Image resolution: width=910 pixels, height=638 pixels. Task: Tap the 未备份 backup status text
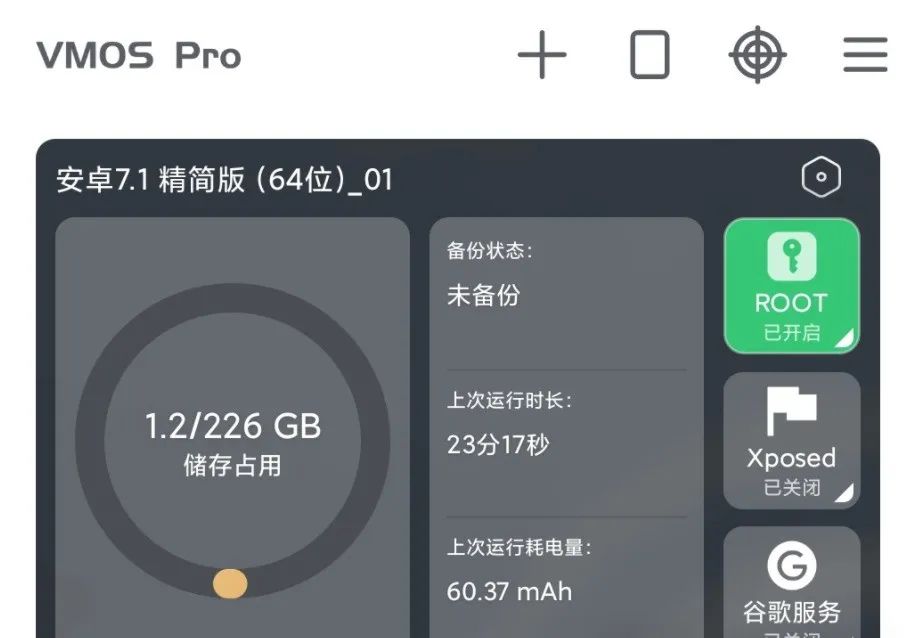point(485,294)
